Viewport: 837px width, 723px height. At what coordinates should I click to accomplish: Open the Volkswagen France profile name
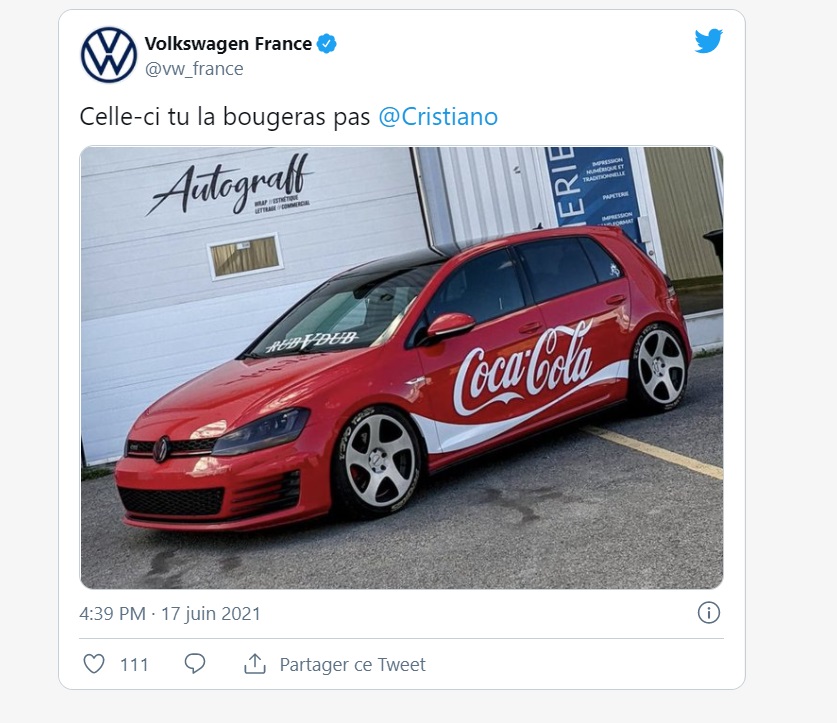pyautogui.click(x=228, y=44)
